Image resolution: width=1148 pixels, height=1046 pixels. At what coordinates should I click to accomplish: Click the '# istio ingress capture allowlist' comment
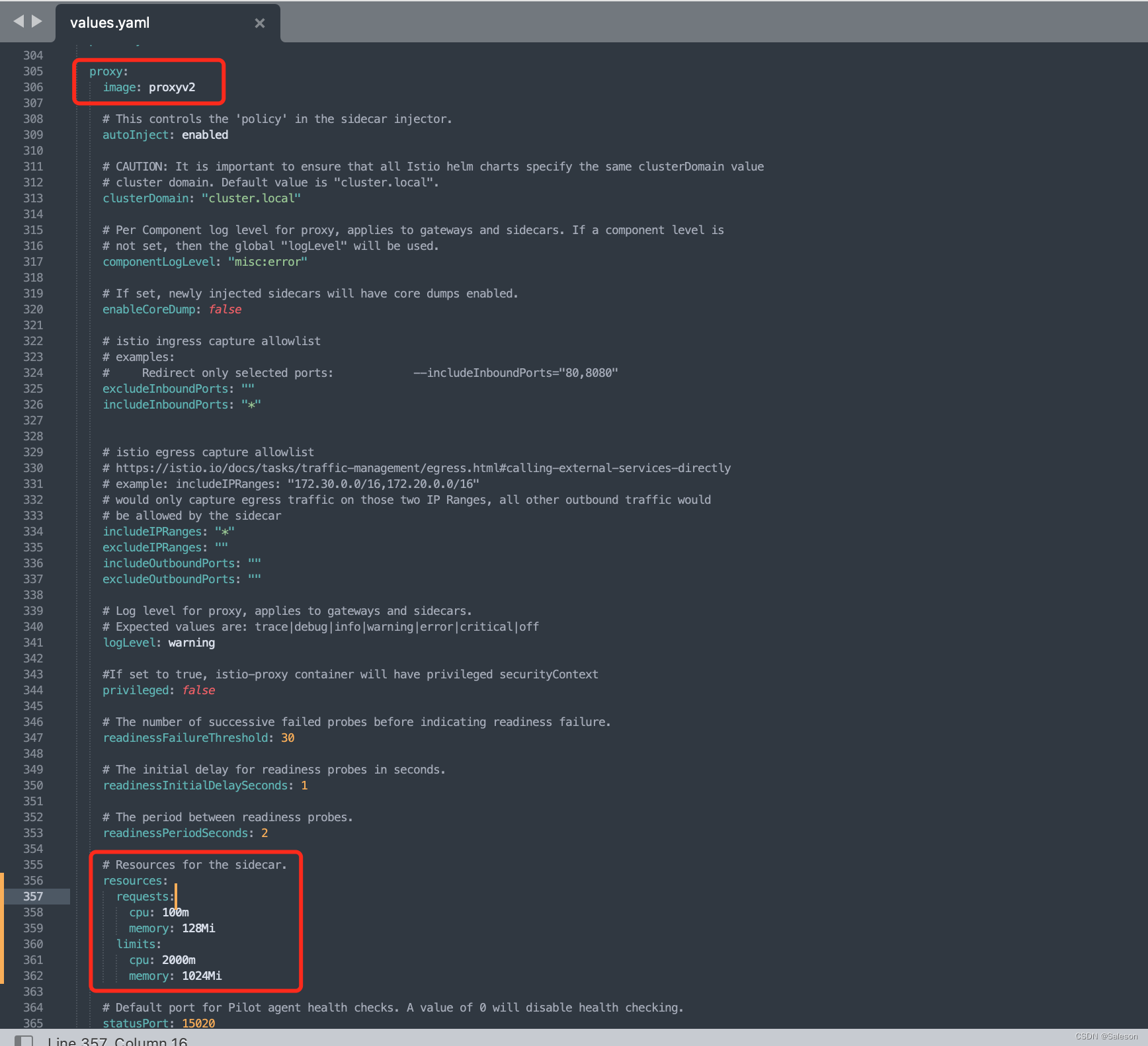(212, 341)
